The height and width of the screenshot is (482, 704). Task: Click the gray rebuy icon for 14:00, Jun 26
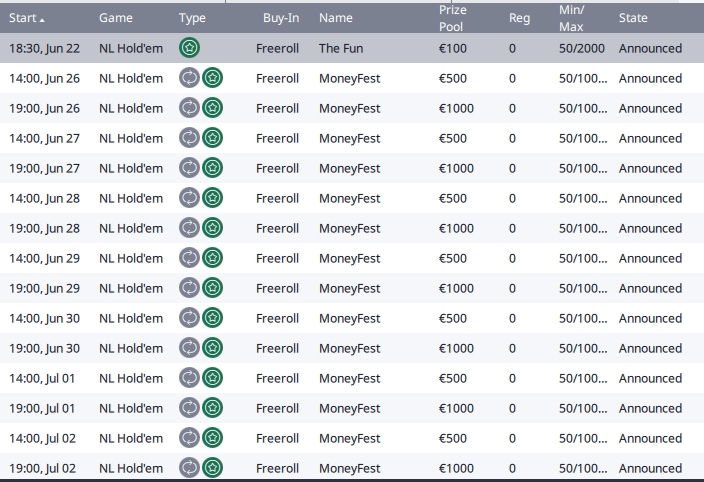pyautogui.click(x=189, y=78)
